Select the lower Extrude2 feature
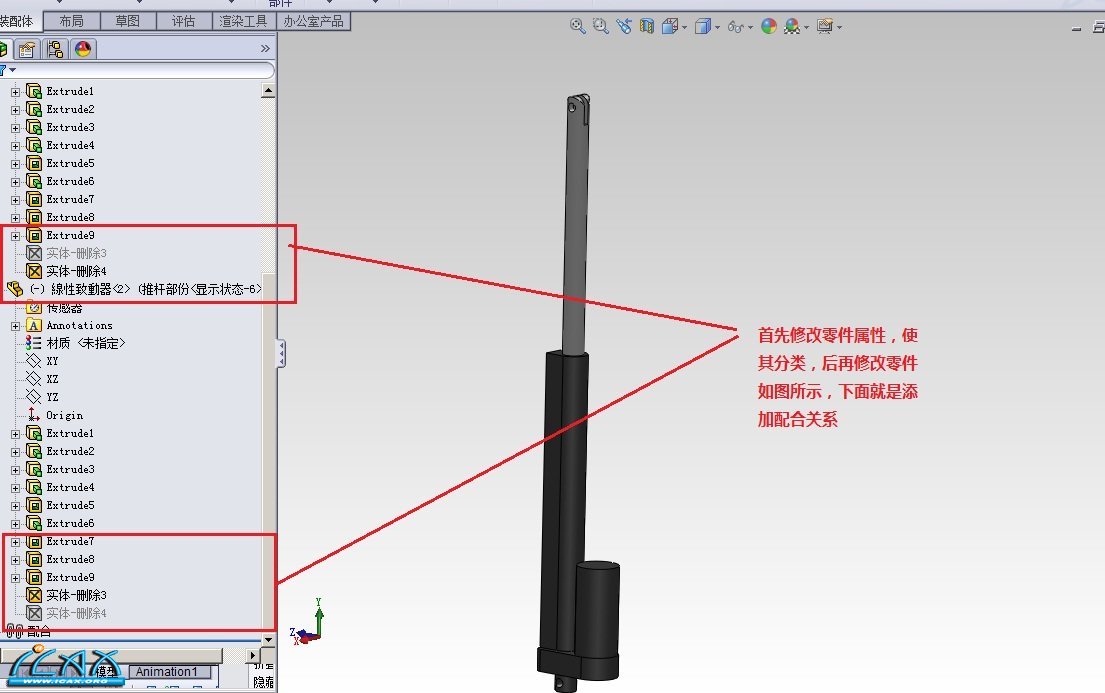The width and height of the screenshot is (1105, 693). click(70, 451)
